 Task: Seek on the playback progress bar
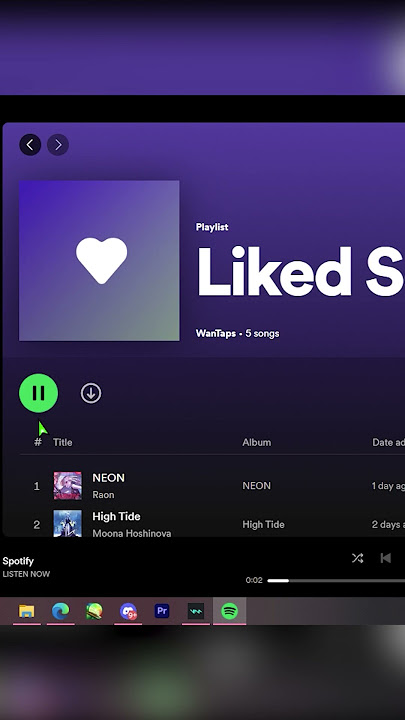pos(336,580)
